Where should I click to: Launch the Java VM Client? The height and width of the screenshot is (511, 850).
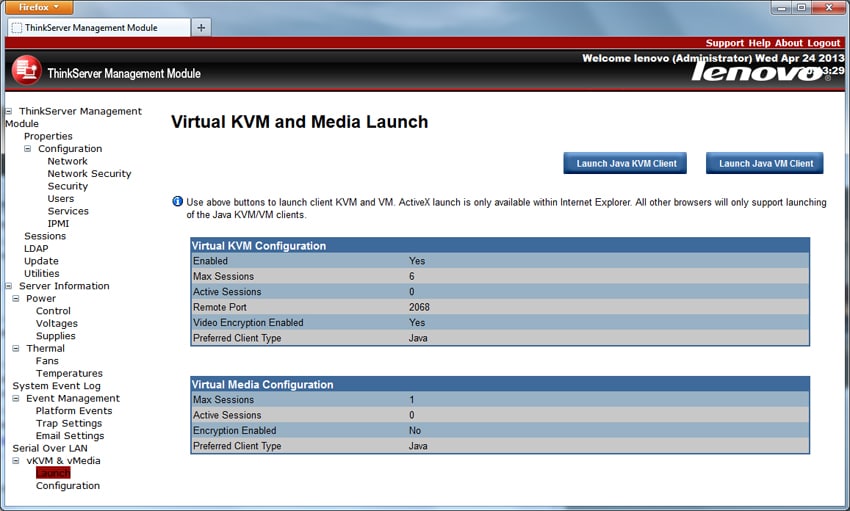tap(765, 163)
